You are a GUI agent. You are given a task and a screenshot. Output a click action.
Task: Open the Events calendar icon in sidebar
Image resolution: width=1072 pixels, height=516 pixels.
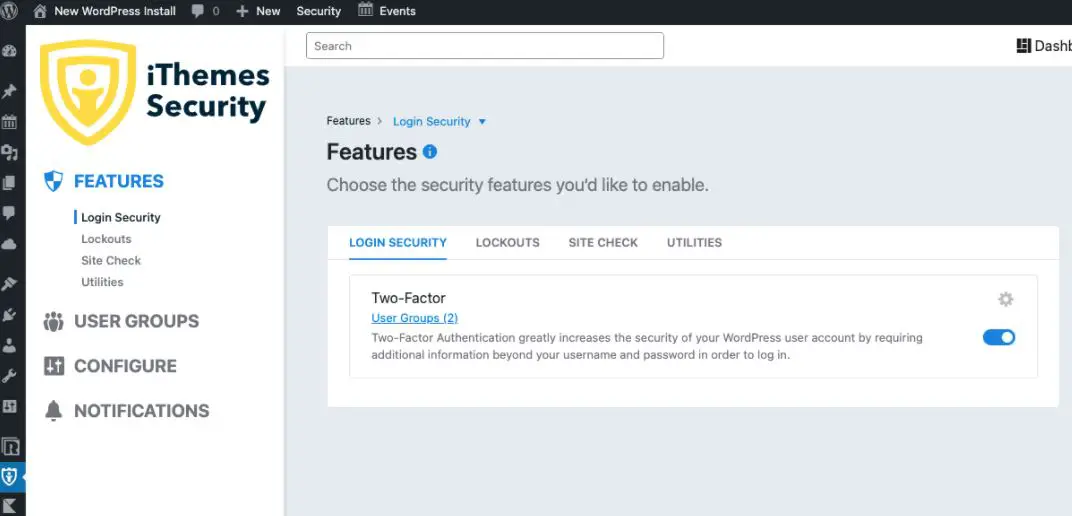click(9, 122)
